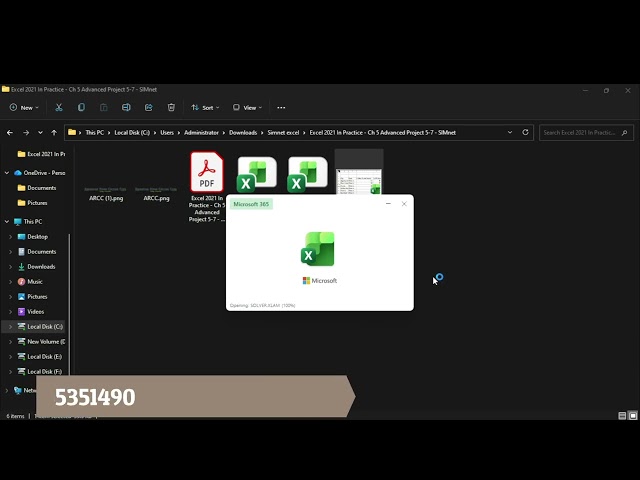The image size is (640, 480).
Task: Click Simnet excel breadcrumb
Action: pos(283,133)
